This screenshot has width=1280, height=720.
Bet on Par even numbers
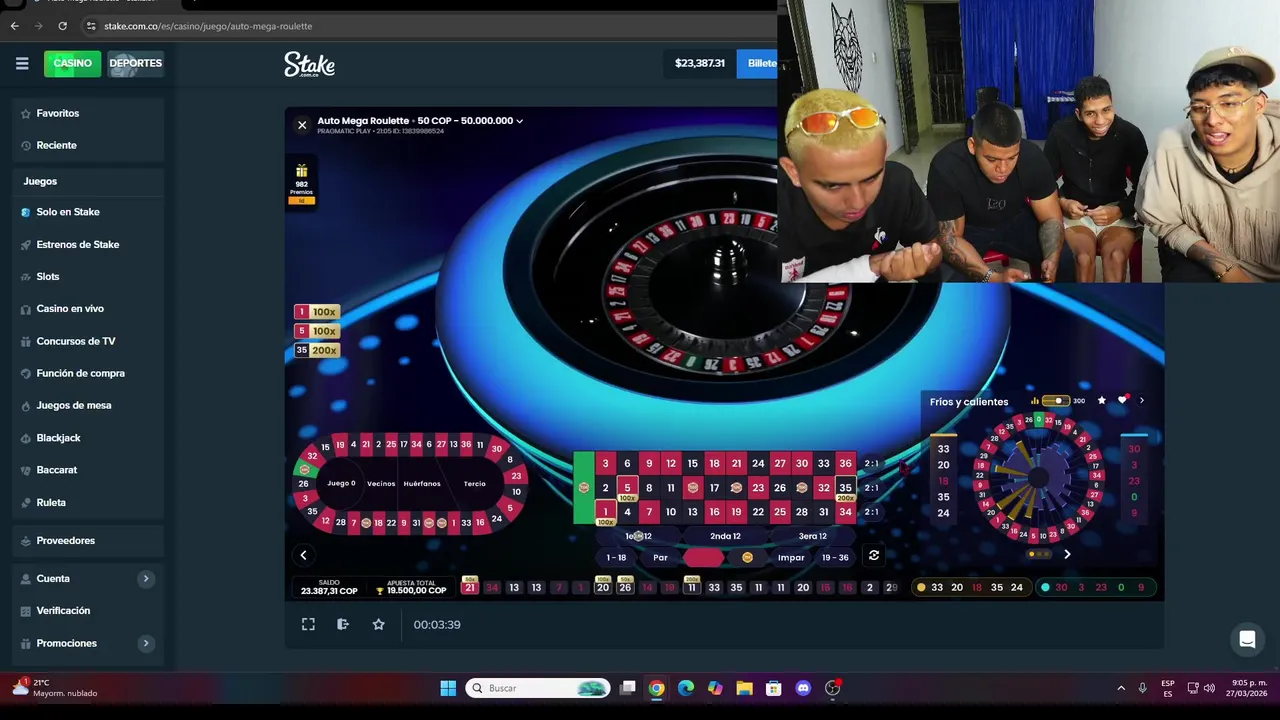[x=660, y=557]
